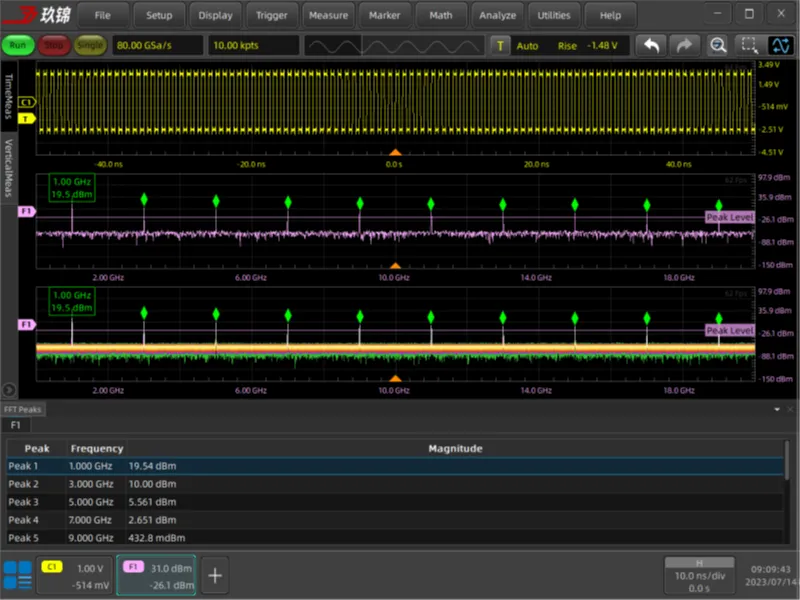Click the yellow trigger T icon
This screenshot has width=800, height=600.
click(501, 46)
